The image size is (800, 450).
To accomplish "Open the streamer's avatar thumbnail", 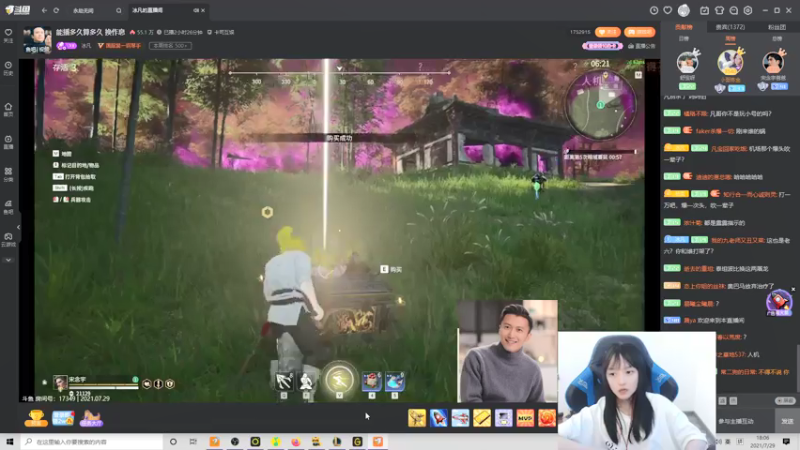I will (x=37, y=39).
